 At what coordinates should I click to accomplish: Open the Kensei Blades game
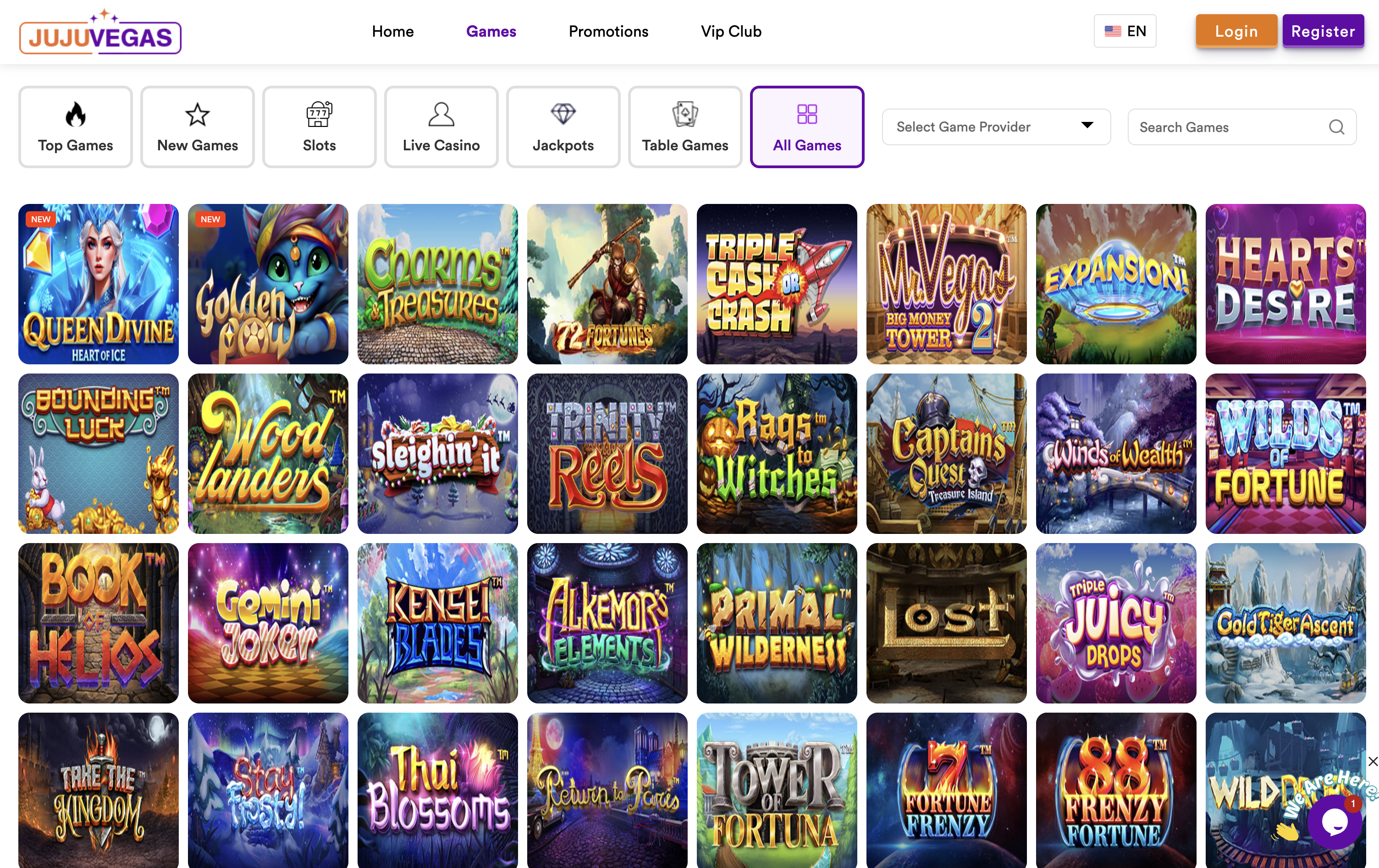click(x=437, y=623)
